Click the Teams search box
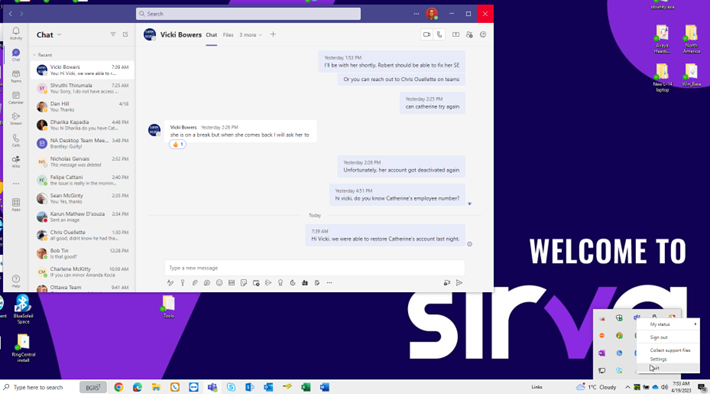This screenshot has width=710, height=394. click(248, 14)
